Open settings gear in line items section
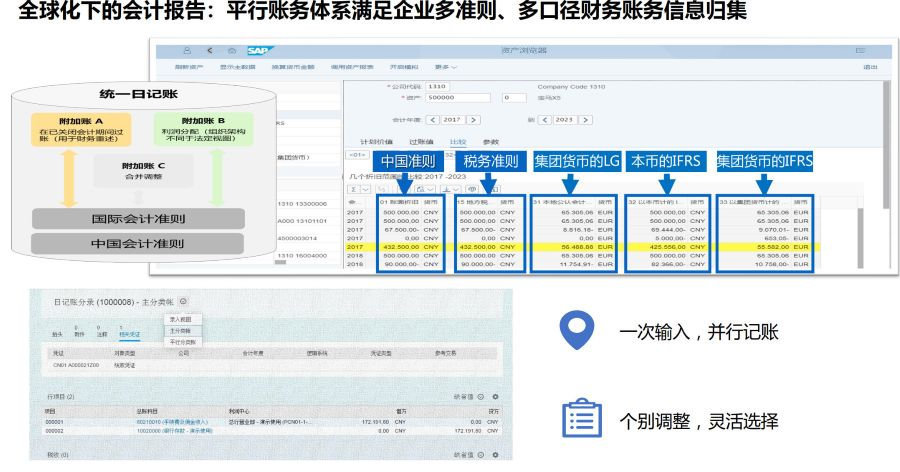Image resolution: width=900 pixels, height=472 pixels. (495, 397)
